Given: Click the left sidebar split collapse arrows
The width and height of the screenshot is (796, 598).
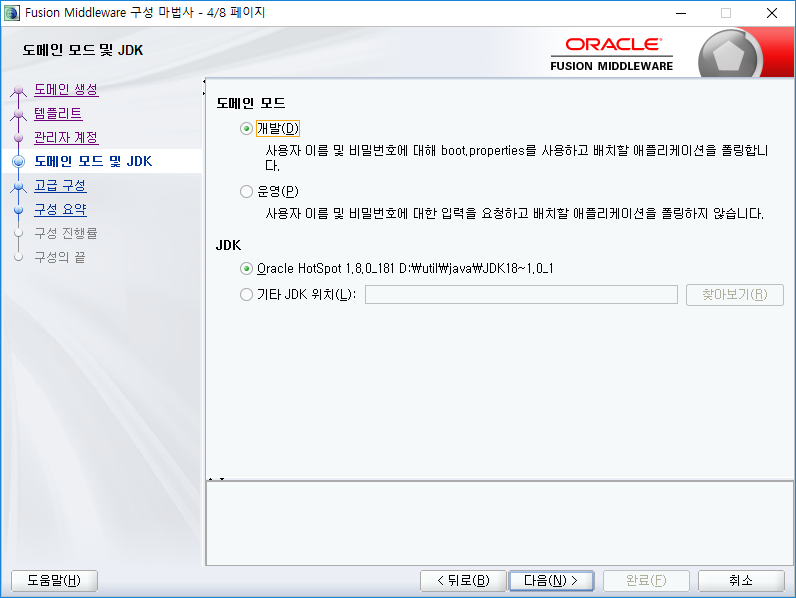Looking at the screenshot, I should click(x=204, y=87).
